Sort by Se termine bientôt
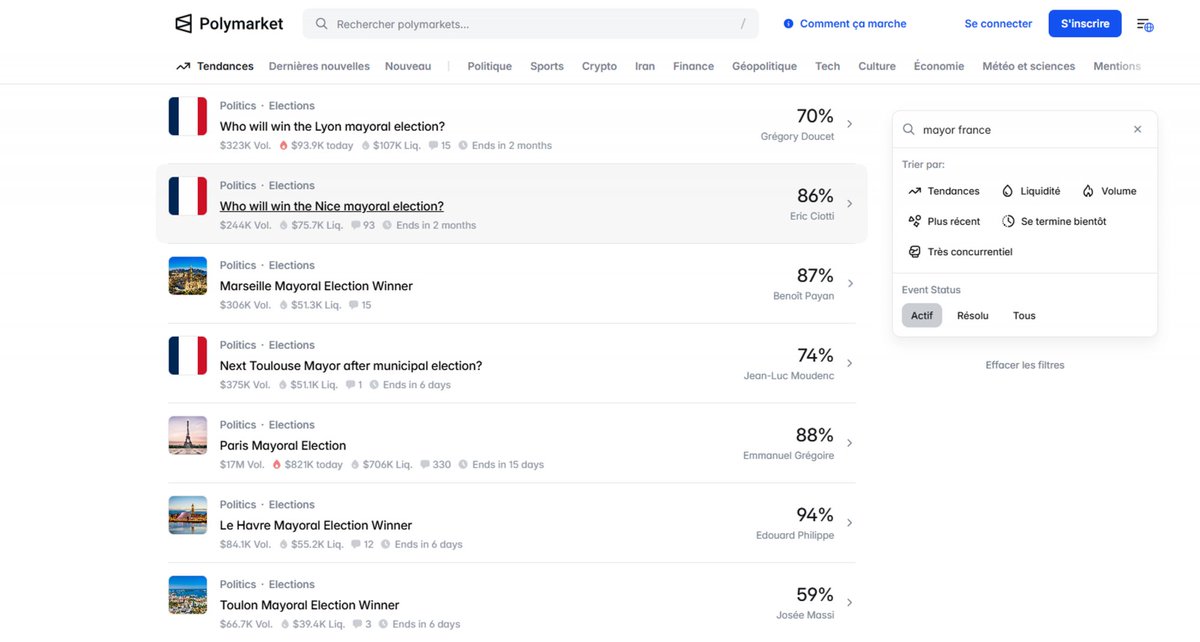Viewport: 1200px width, 642px height. 1054,221
